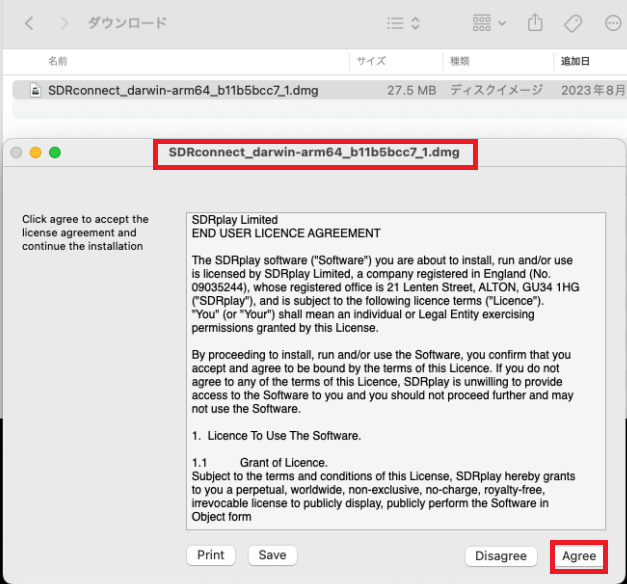Viewport: 627px width, 584px height.
Task: Open the list view switcher in Finder
Action: click(x=403, y=23)
